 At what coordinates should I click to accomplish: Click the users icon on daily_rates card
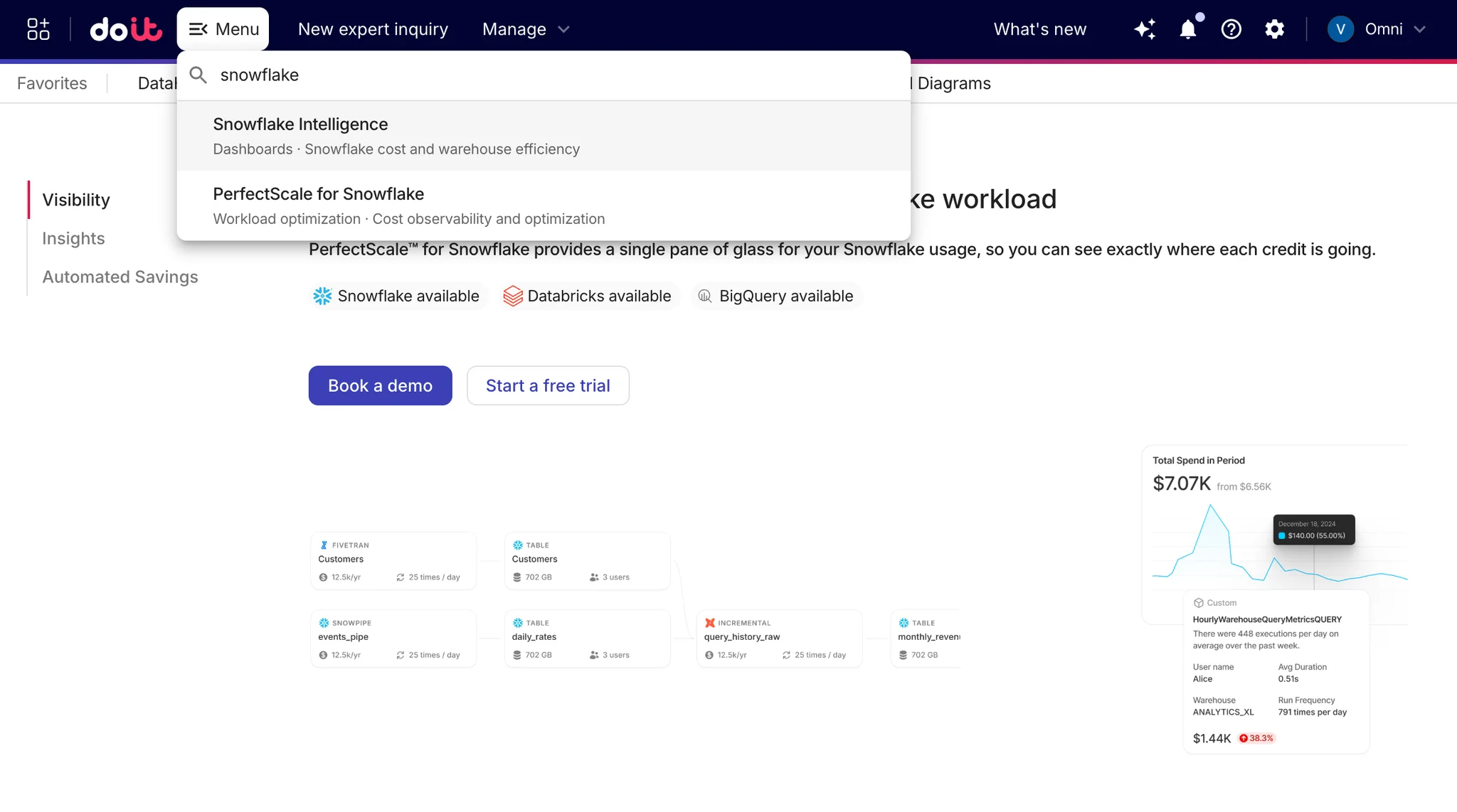[x=594, y=655]
